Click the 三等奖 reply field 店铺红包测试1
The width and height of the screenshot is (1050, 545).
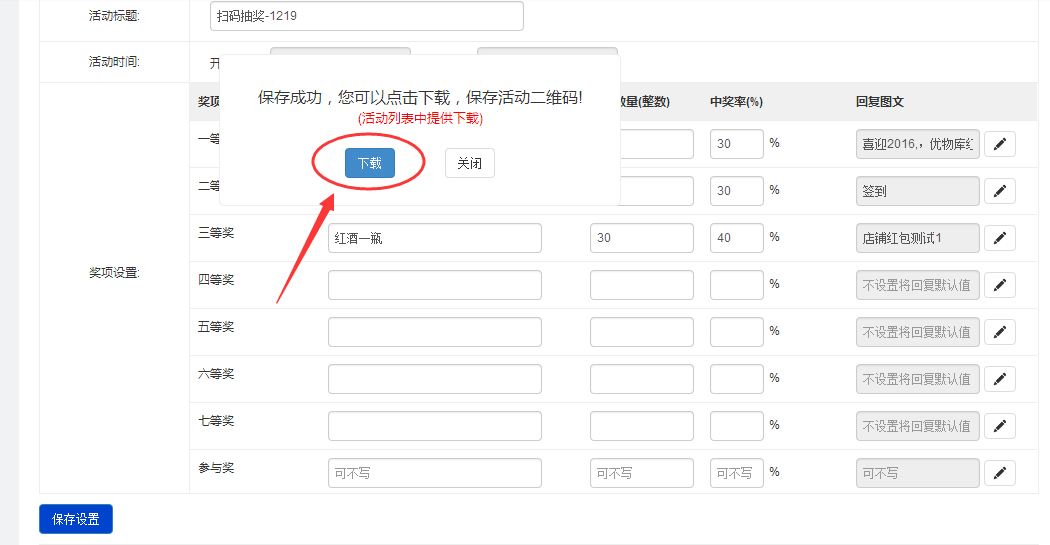pyautogui.click(x=917, y=238)
